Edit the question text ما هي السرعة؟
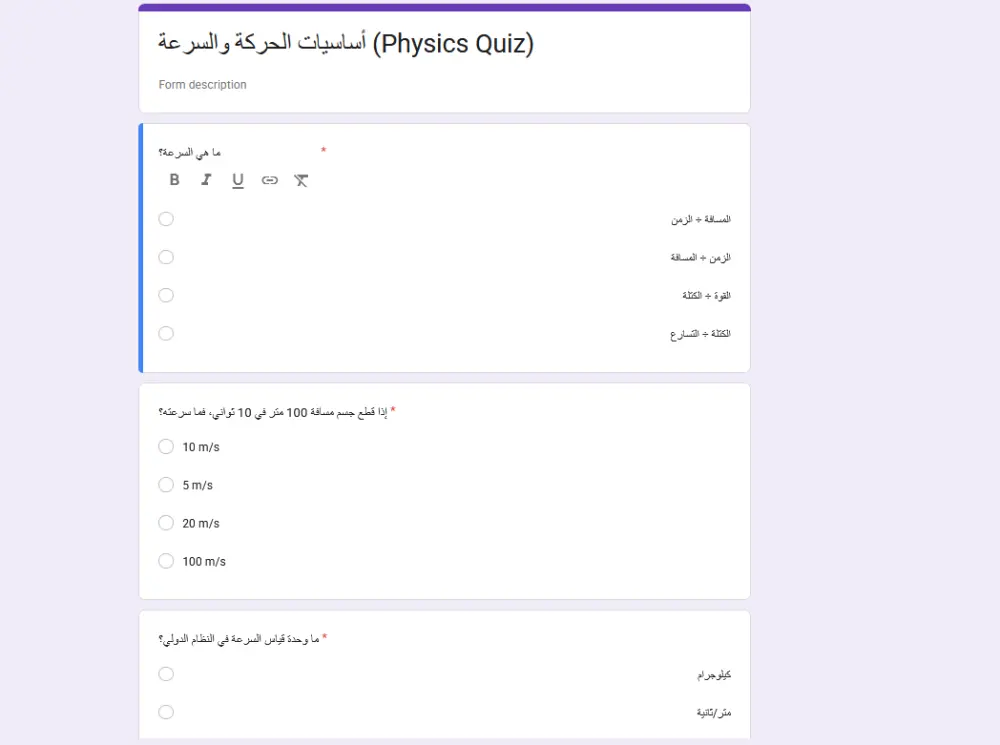This screenshot has height=745, width=1000. tap(190, 151)
